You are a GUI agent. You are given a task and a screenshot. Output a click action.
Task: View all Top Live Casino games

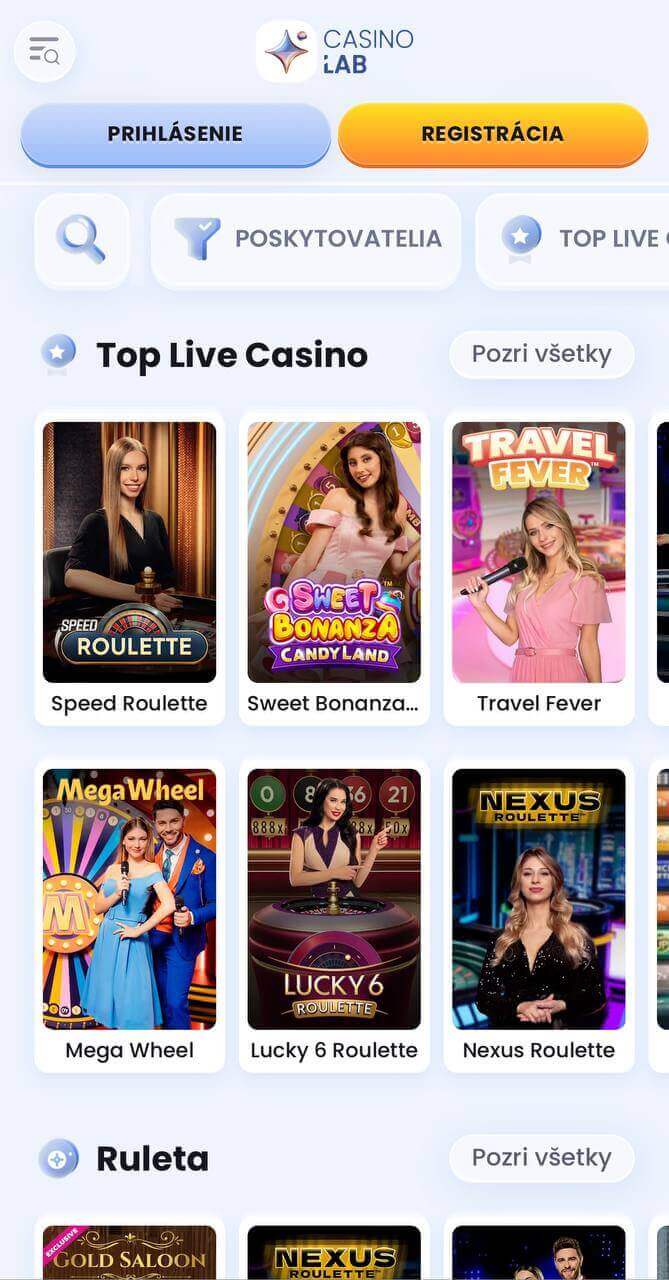(x=542, y=354)
